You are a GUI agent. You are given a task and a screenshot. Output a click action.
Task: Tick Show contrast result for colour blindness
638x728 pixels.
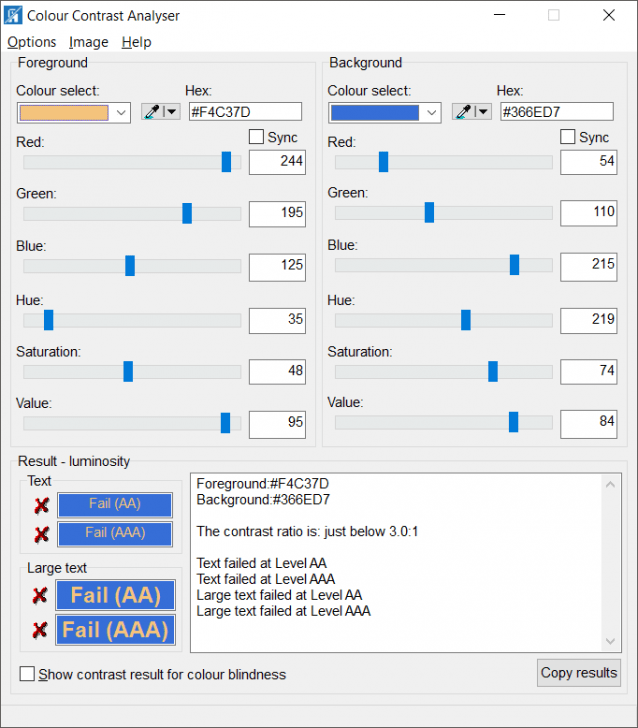[27, 674]
